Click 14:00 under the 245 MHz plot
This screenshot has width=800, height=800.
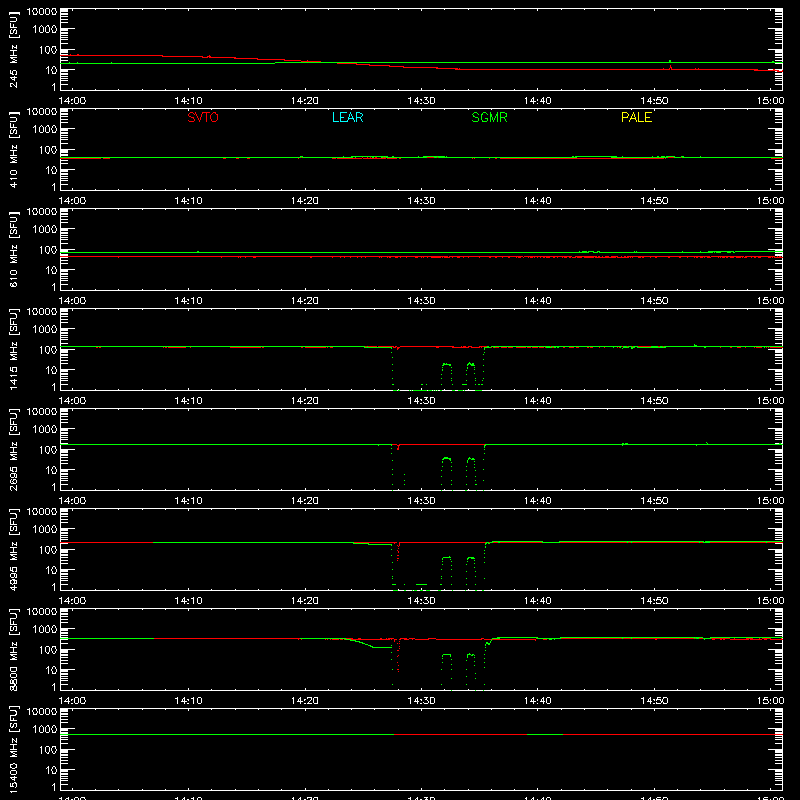(72, 101)
